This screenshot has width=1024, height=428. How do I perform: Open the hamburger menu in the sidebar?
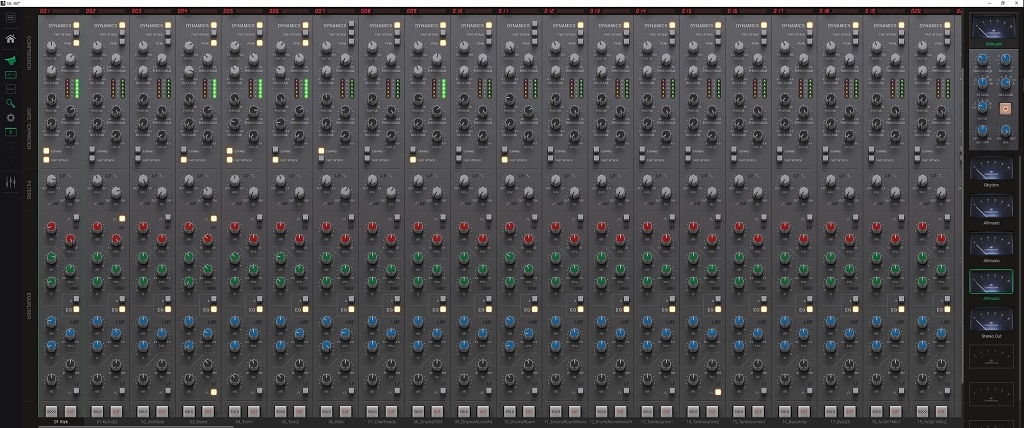coord(10,18)
